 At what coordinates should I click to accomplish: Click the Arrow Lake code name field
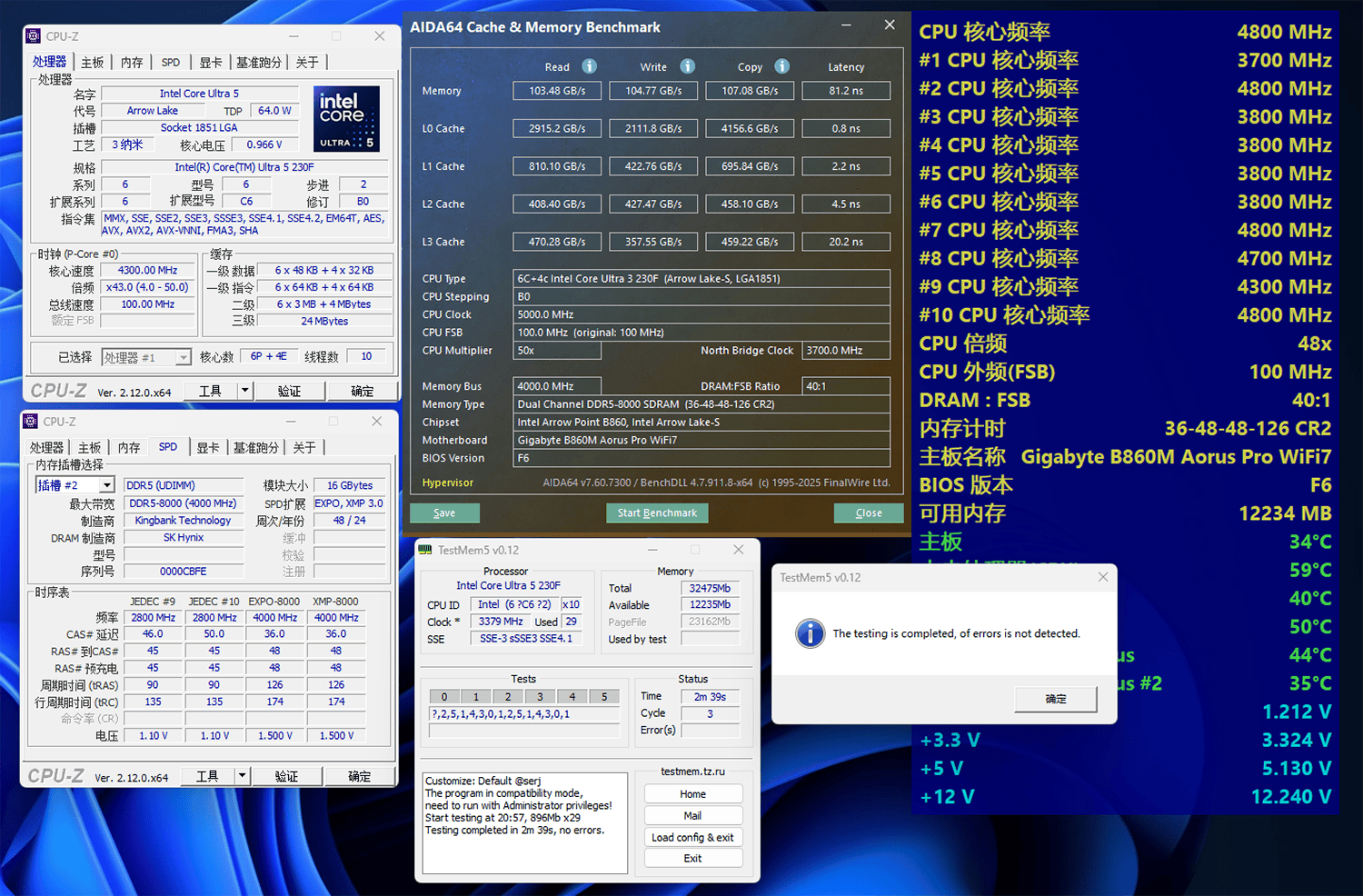pyautogui.click(x=153, y=111)
